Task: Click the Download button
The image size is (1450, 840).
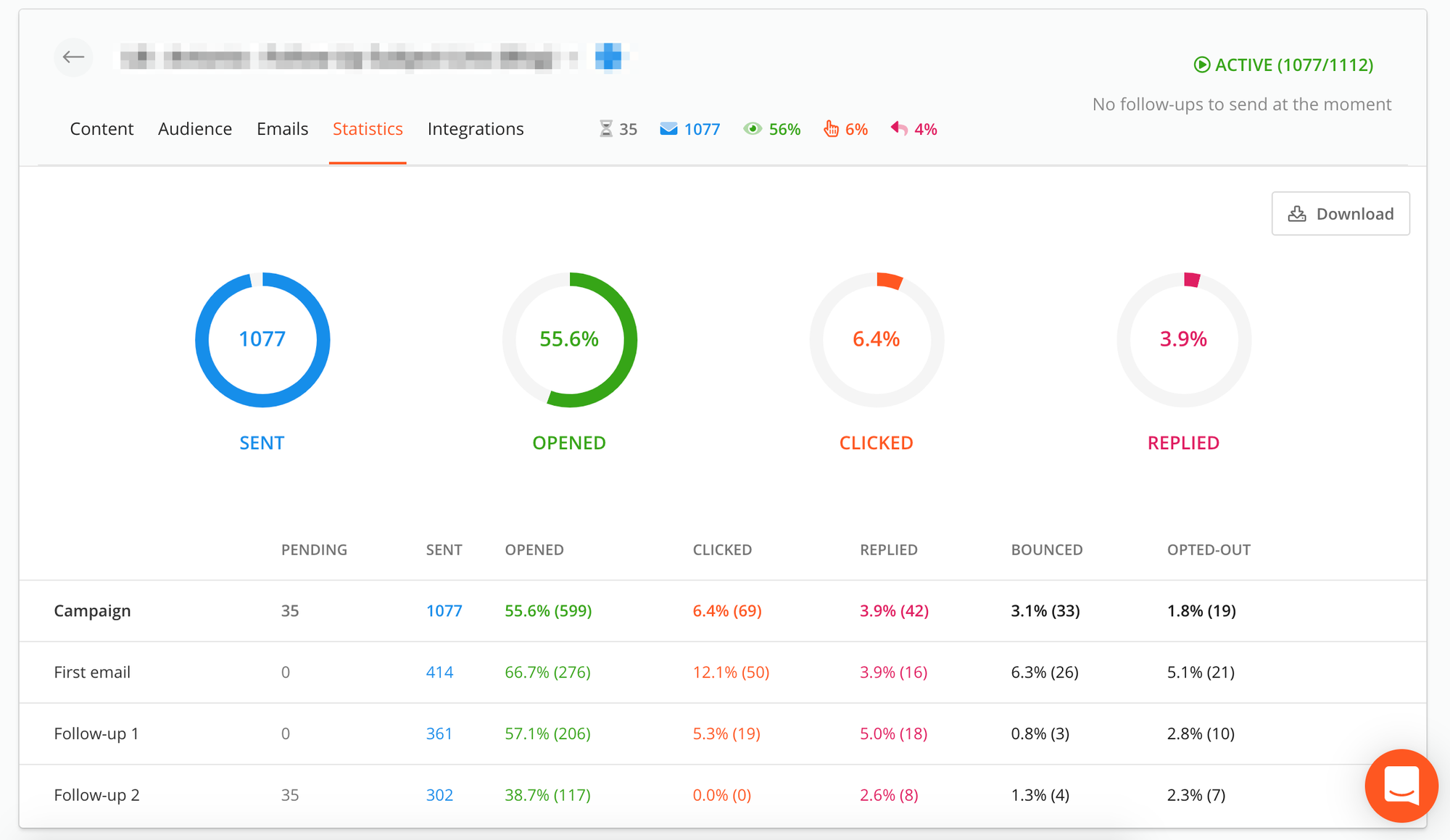Action: pos(1343,212)
